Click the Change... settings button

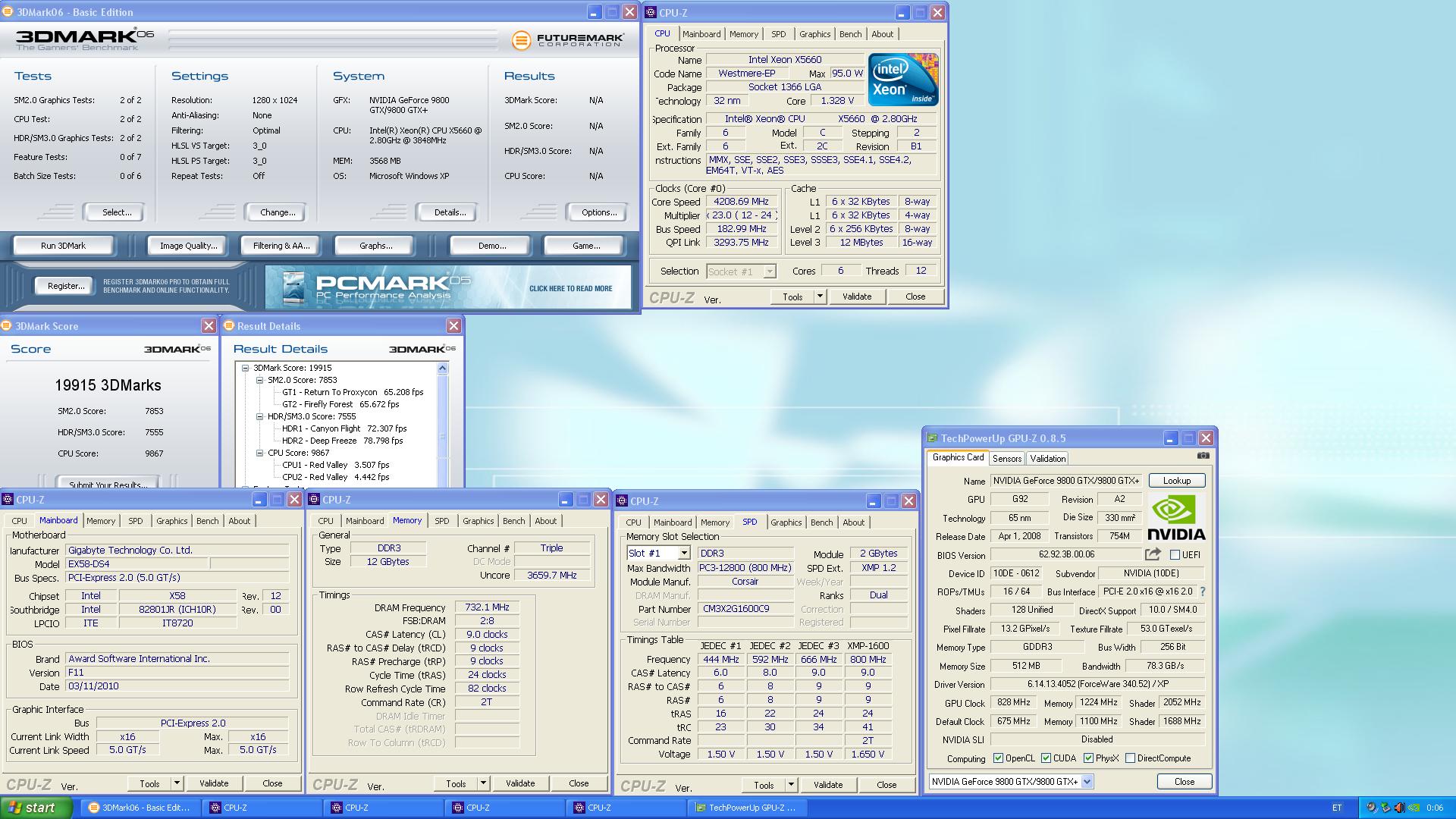pos(278,212)
